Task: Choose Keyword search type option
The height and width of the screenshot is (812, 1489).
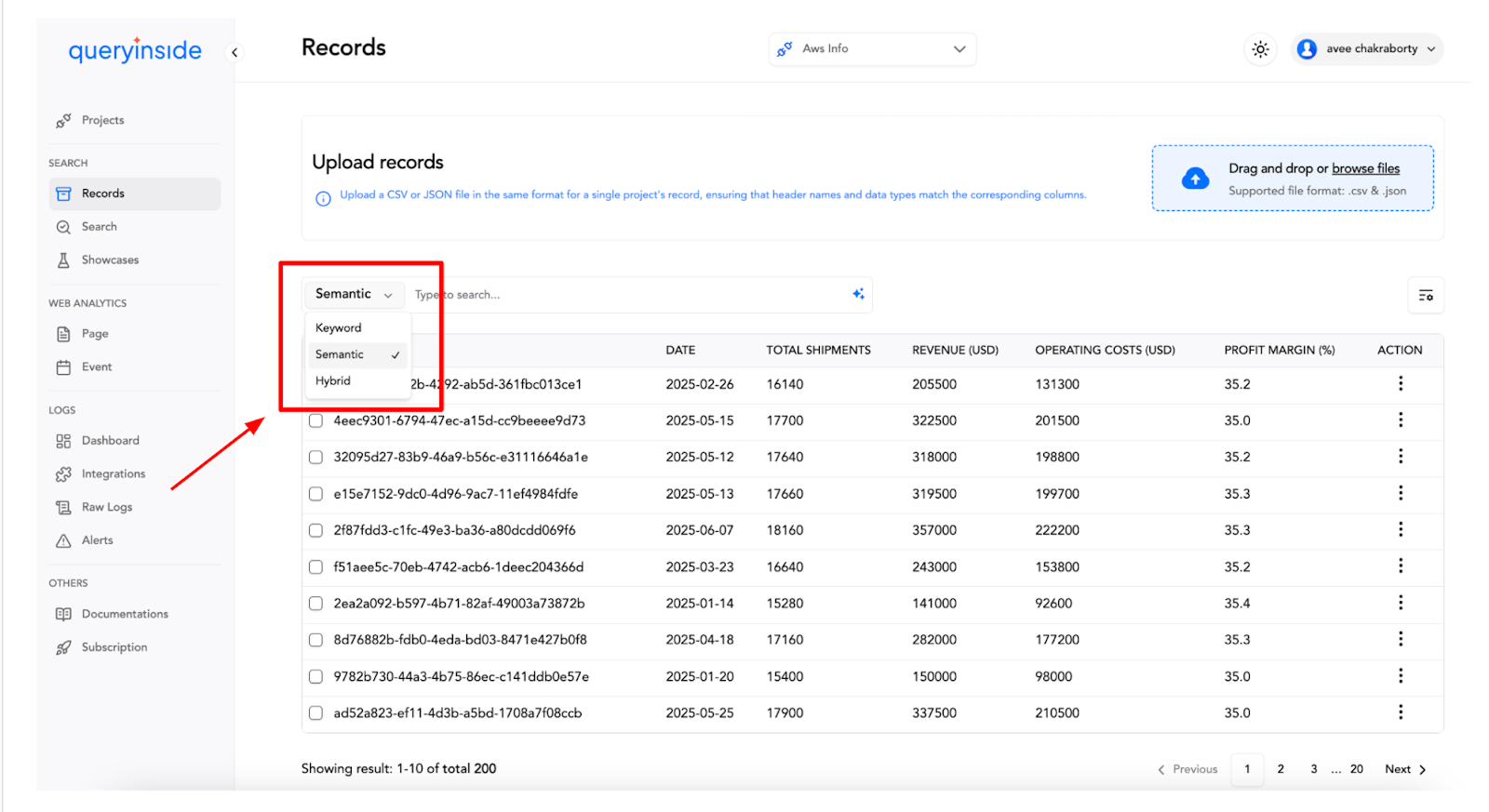Action: [x=358, y=328]
